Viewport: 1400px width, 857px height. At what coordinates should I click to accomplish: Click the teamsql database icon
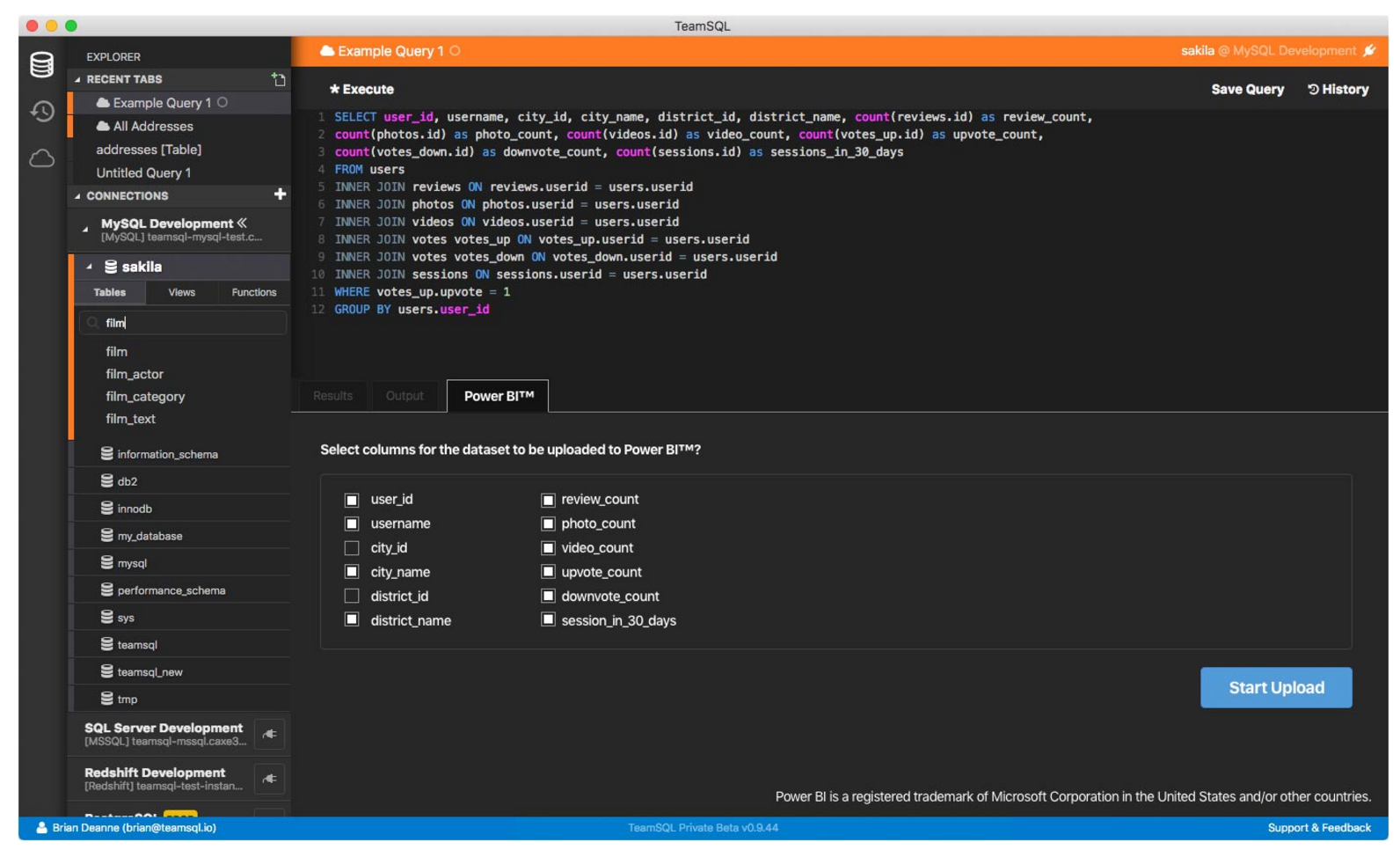106,644
